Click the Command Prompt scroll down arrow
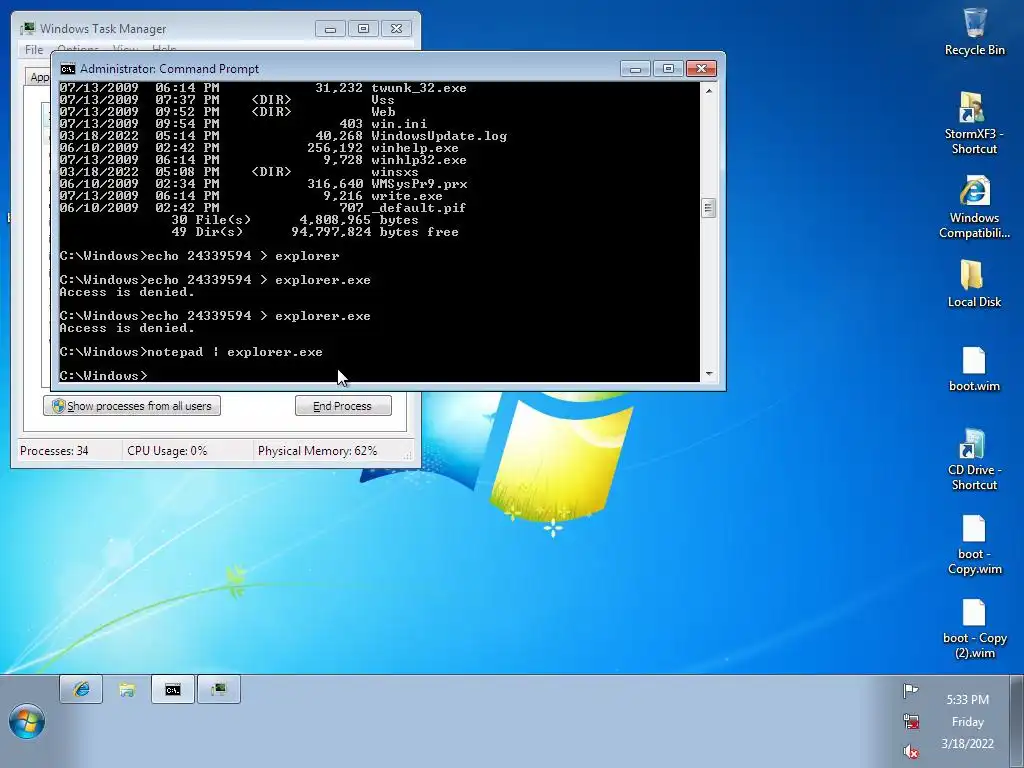The image size is (1024, 768). (x=709, y=374)
